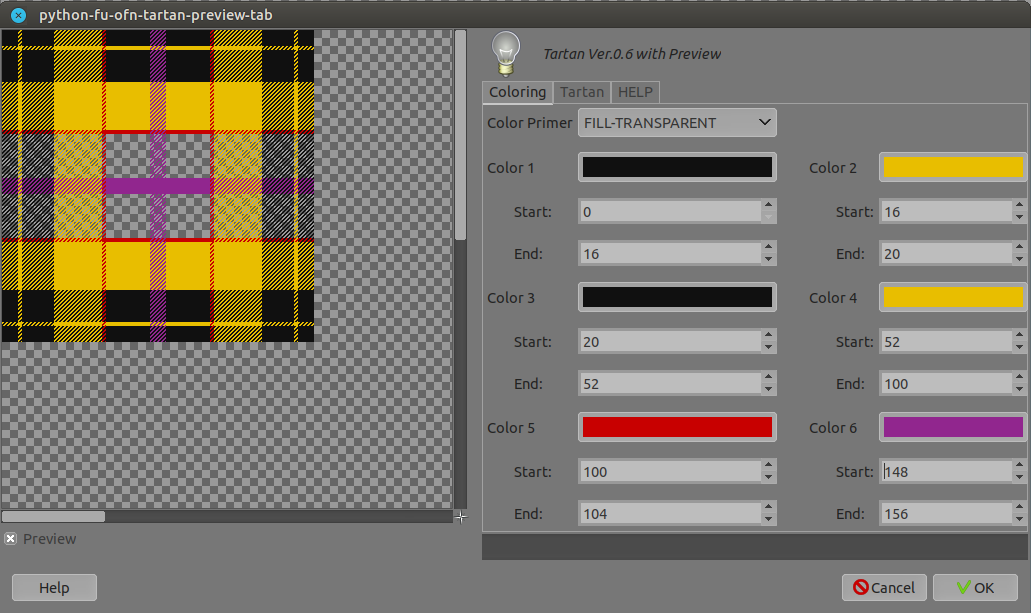Click the lightbulb icon beside Tartan title

point(506,53)
